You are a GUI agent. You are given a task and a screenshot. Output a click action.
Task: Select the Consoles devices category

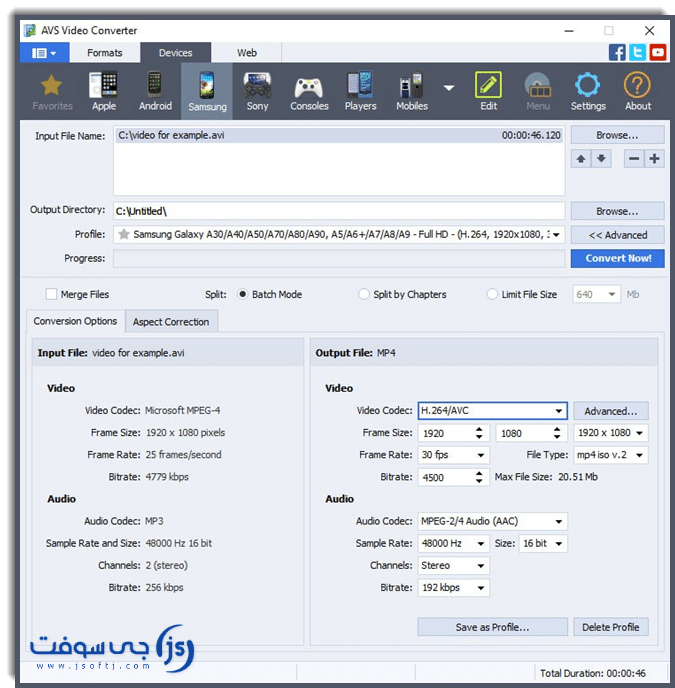(x=309, y=92)
